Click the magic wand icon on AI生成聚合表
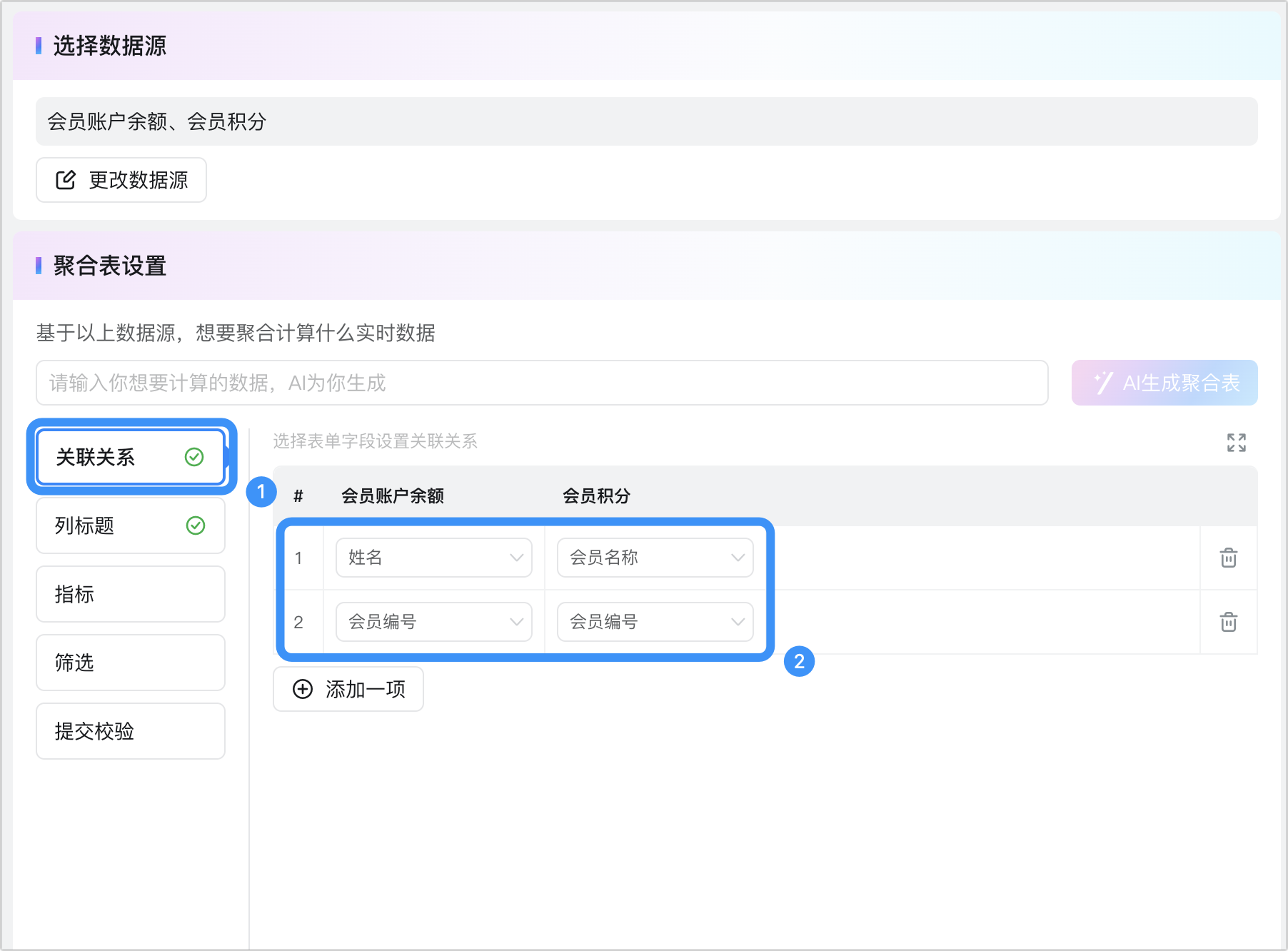Screen dimensions: 1288x951 click(1102, 383)
